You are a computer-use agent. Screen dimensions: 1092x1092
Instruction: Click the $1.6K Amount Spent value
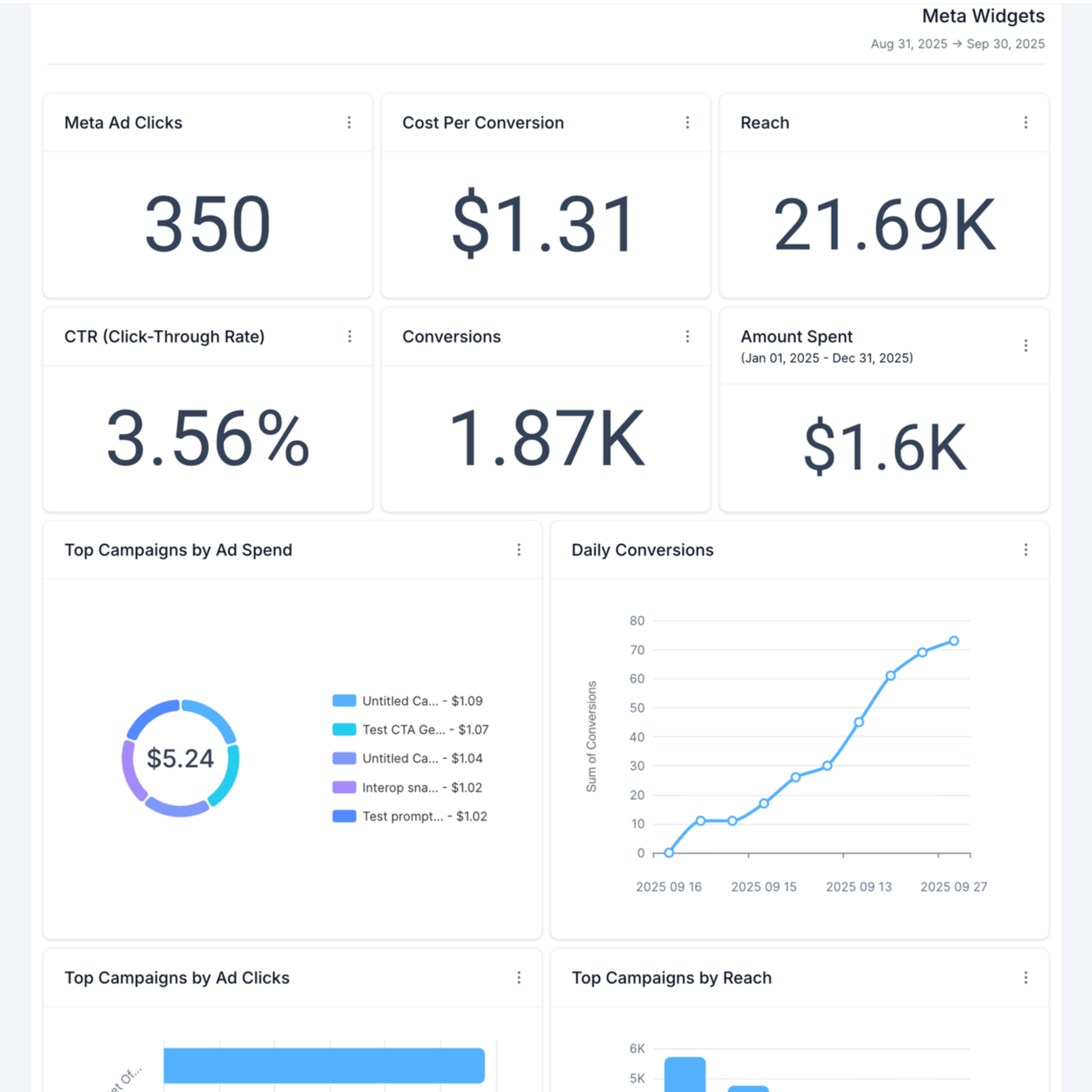click(885, 447)
